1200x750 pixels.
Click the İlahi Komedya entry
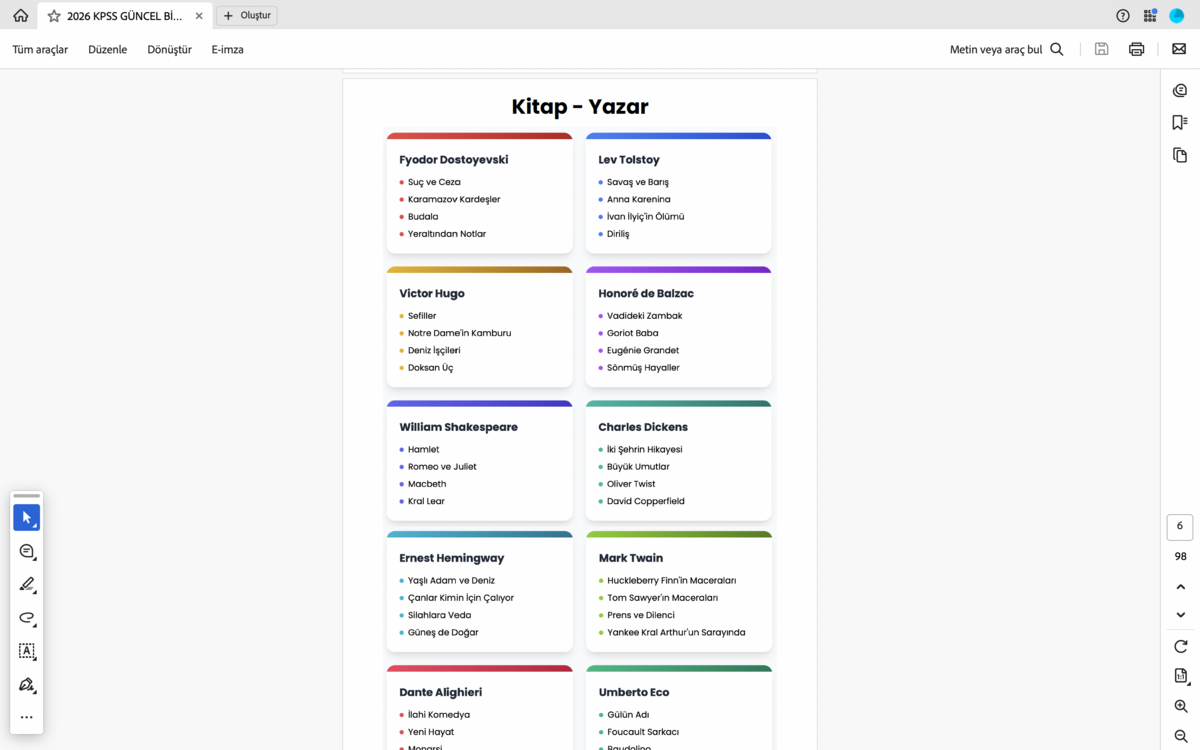pyautogui.click(x=439, y=715)
